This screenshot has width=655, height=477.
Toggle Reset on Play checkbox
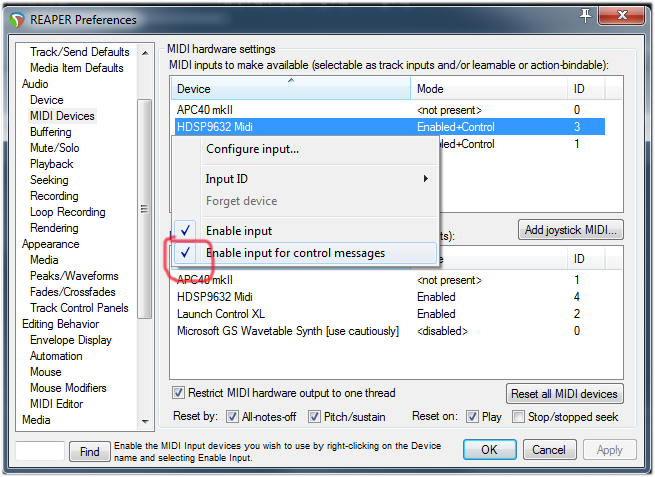(472, 416)
